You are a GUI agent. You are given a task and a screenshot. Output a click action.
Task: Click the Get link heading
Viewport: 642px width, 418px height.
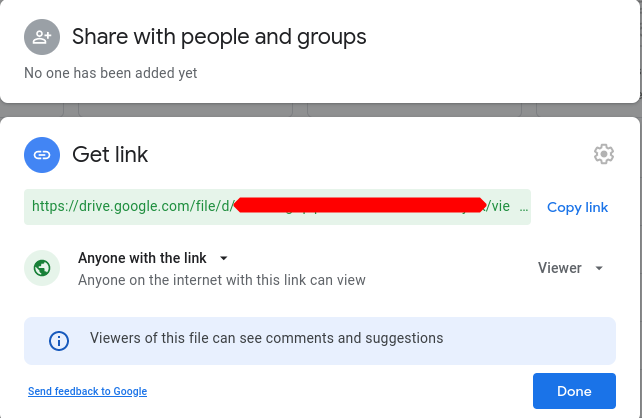(x=110, y=155)
